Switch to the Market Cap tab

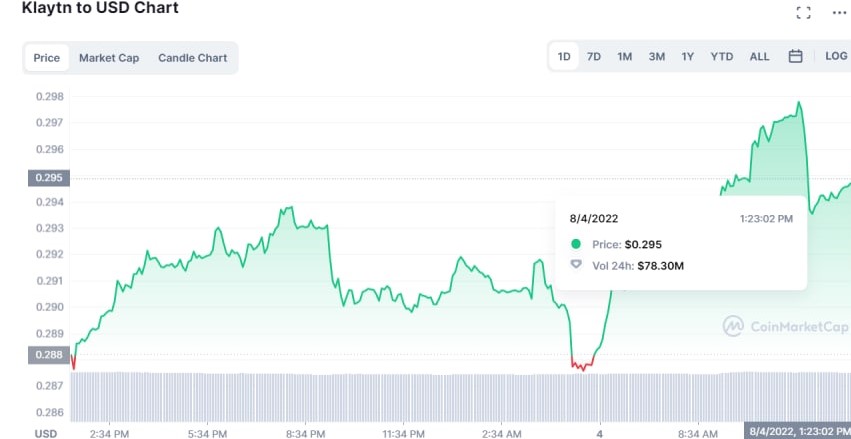[109, 58]
